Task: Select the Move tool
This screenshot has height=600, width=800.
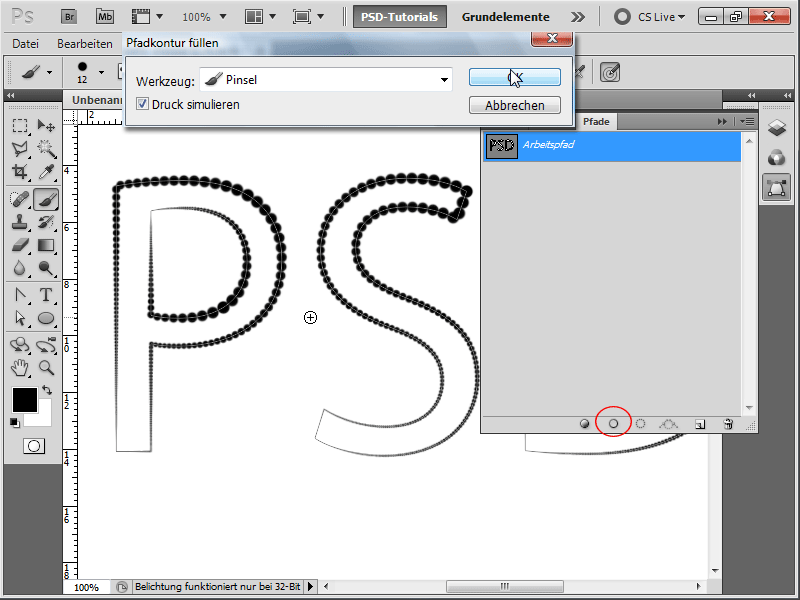Action: [x=46, y=126]
